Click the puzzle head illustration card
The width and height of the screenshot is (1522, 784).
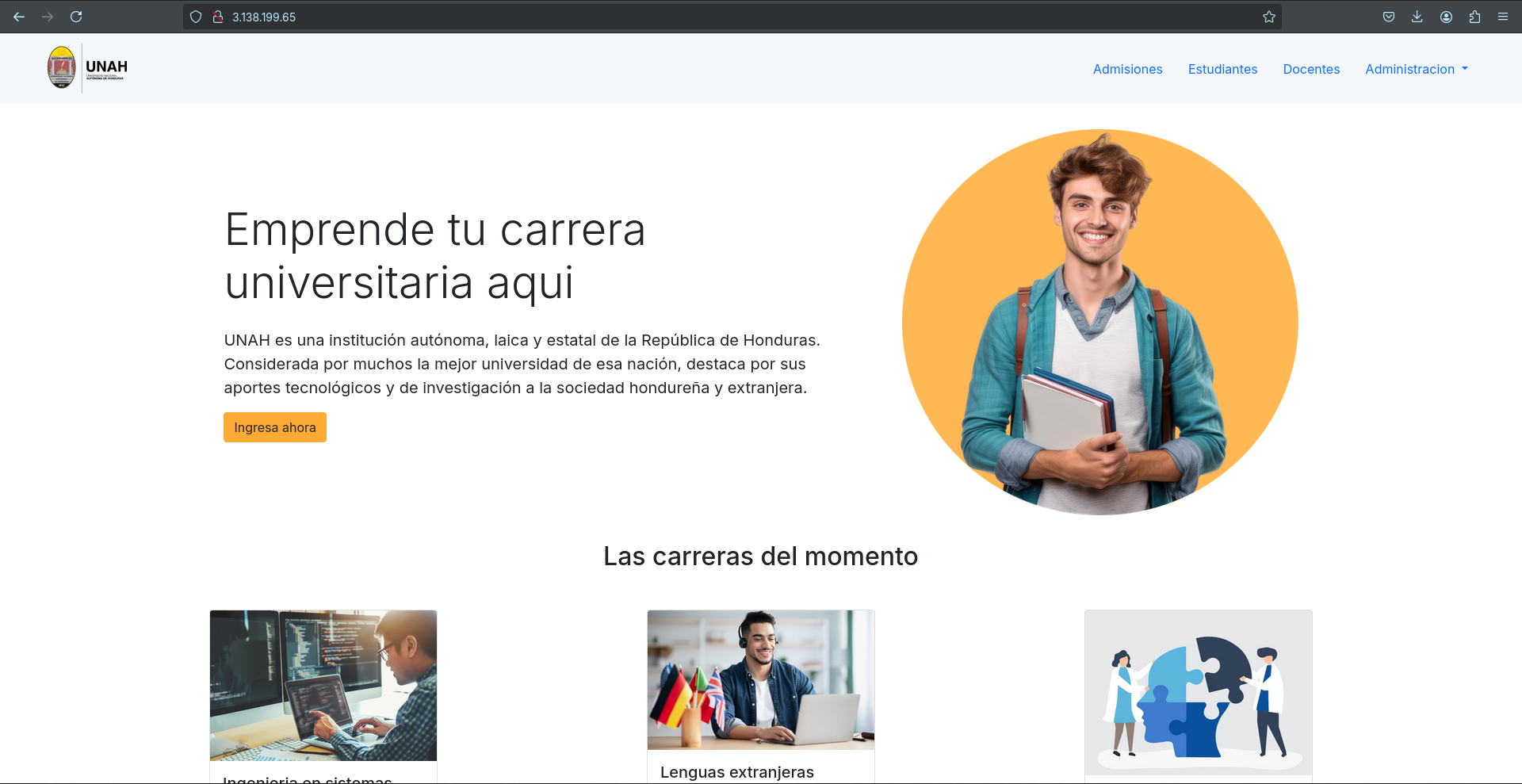[1199, 693]
